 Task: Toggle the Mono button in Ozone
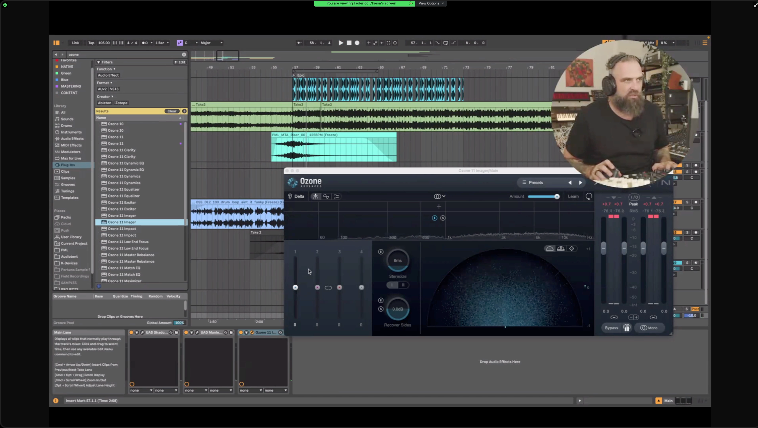coord(649,328)
